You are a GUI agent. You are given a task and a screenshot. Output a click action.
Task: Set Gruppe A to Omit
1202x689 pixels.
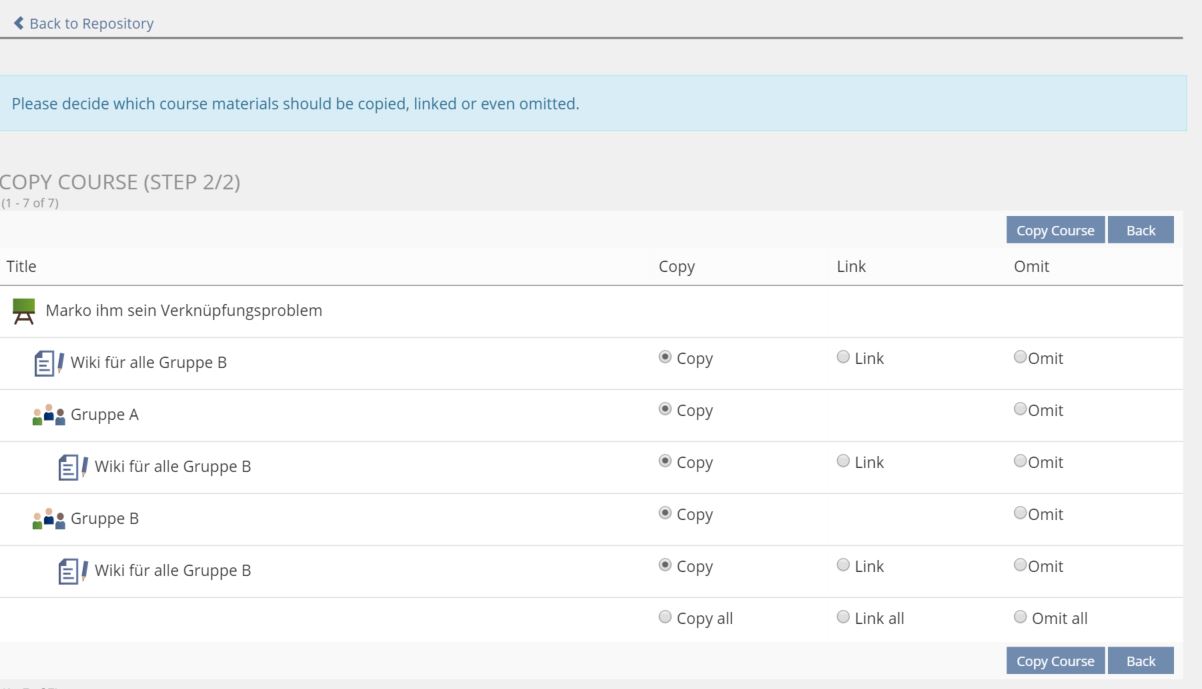point(1020,410)
